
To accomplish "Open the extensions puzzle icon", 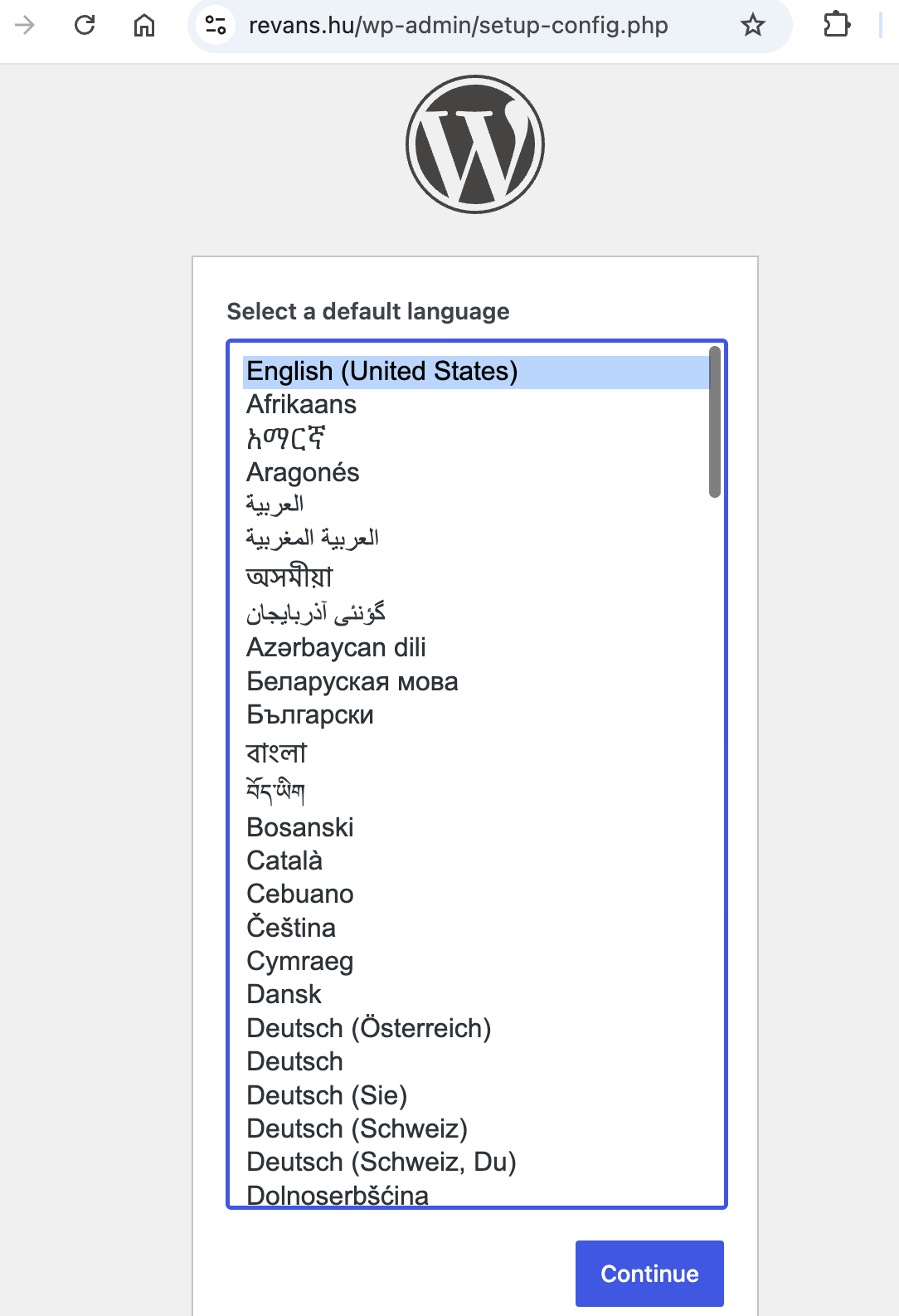I will pyautogui.click(x=837, y=25).
